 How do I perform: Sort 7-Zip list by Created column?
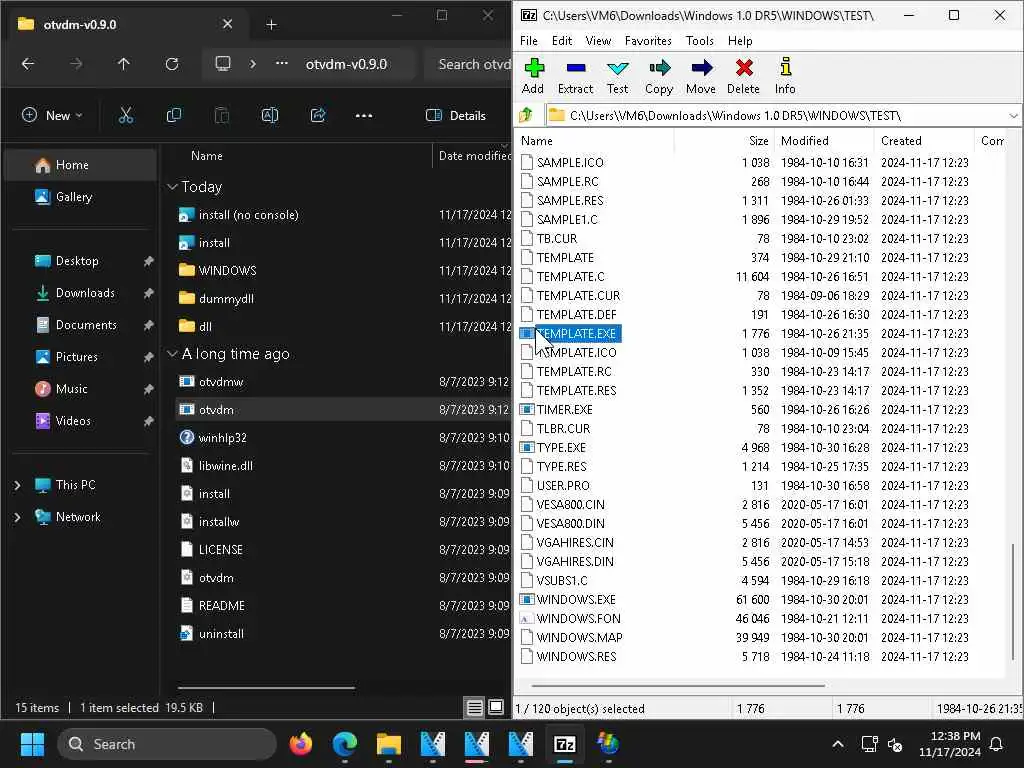pos(901,141)
